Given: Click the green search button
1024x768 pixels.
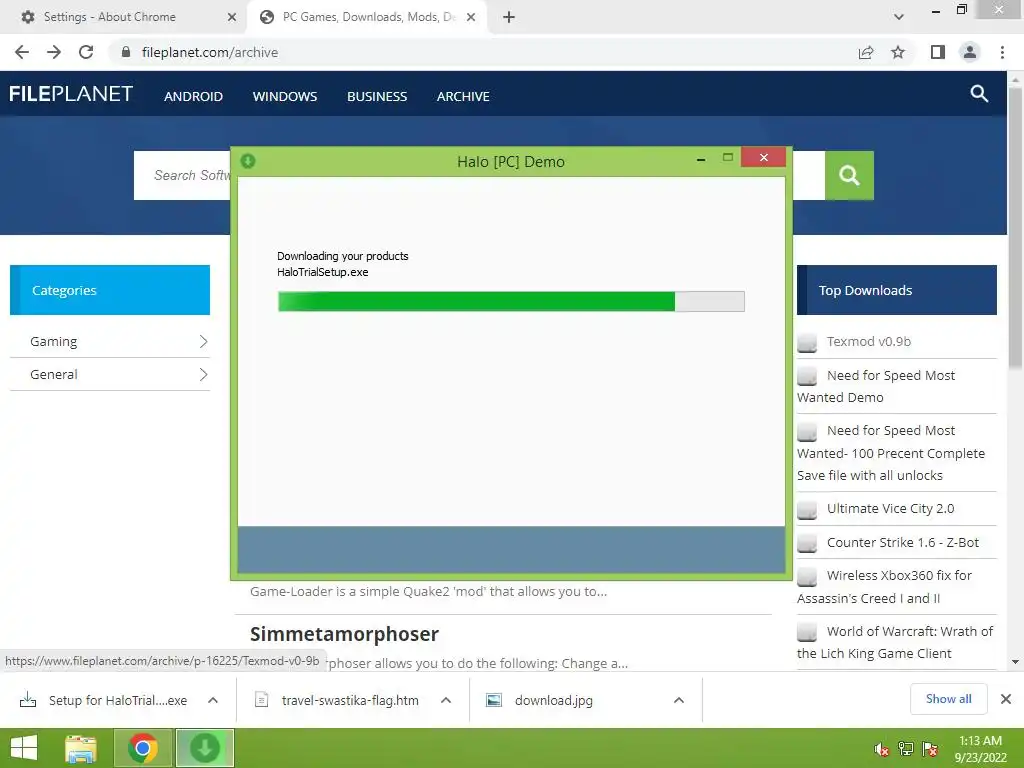Looking at the screenshot, I should click(x=849, y=175).
